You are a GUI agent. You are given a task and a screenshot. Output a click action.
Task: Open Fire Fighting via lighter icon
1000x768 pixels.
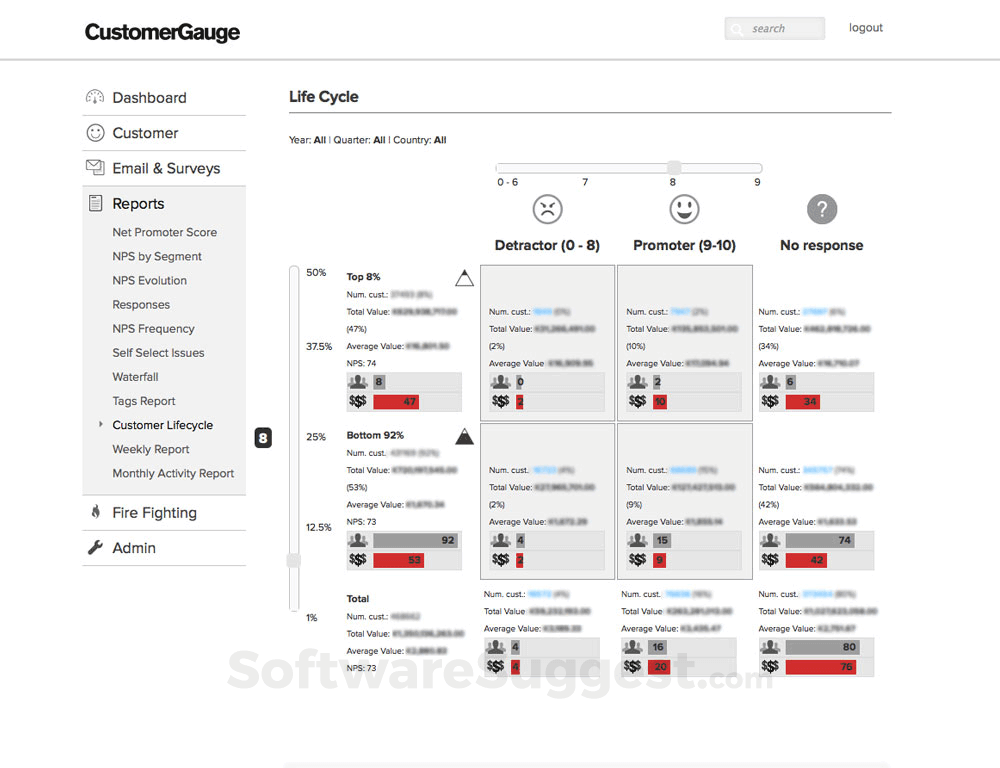click(96, 512)
